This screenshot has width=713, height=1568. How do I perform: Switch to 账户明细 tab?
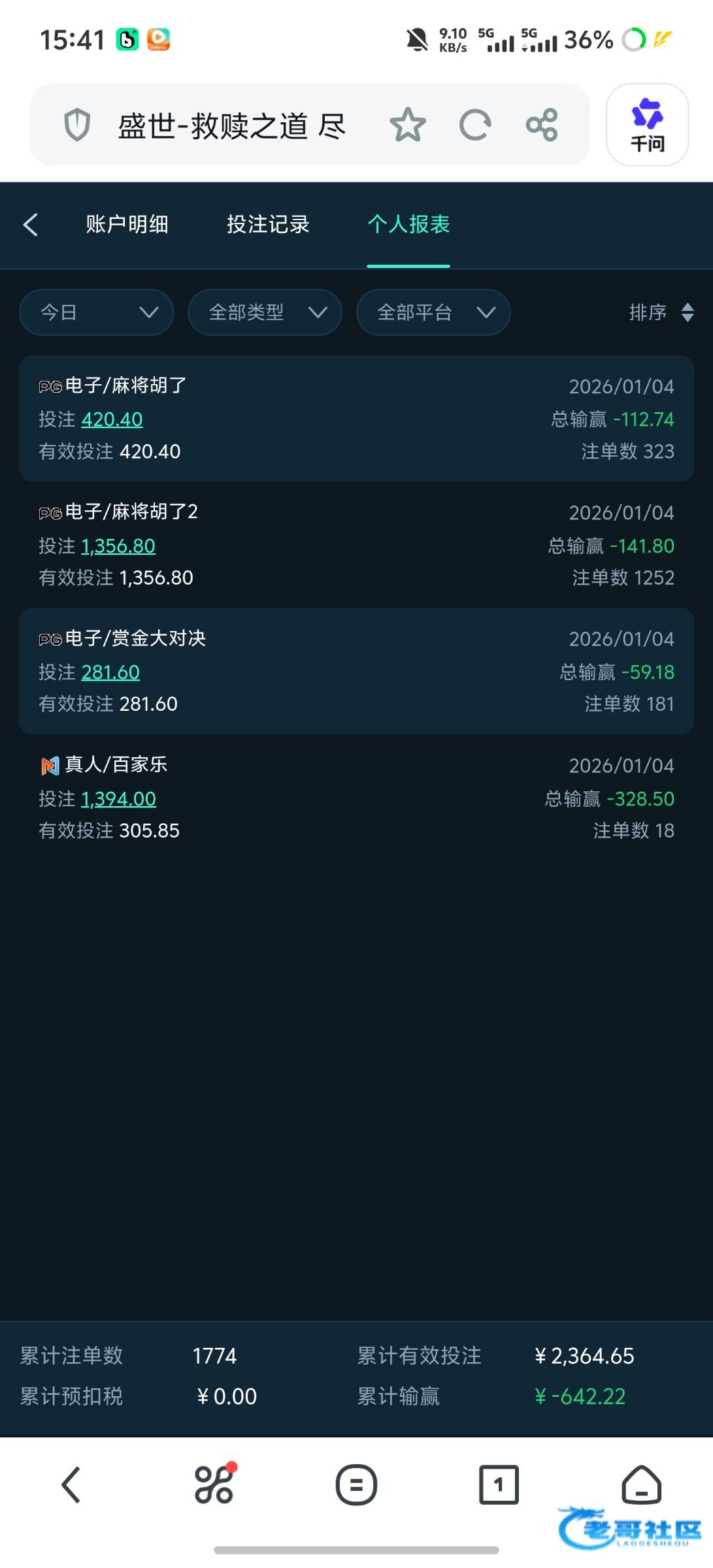(127, 225)
